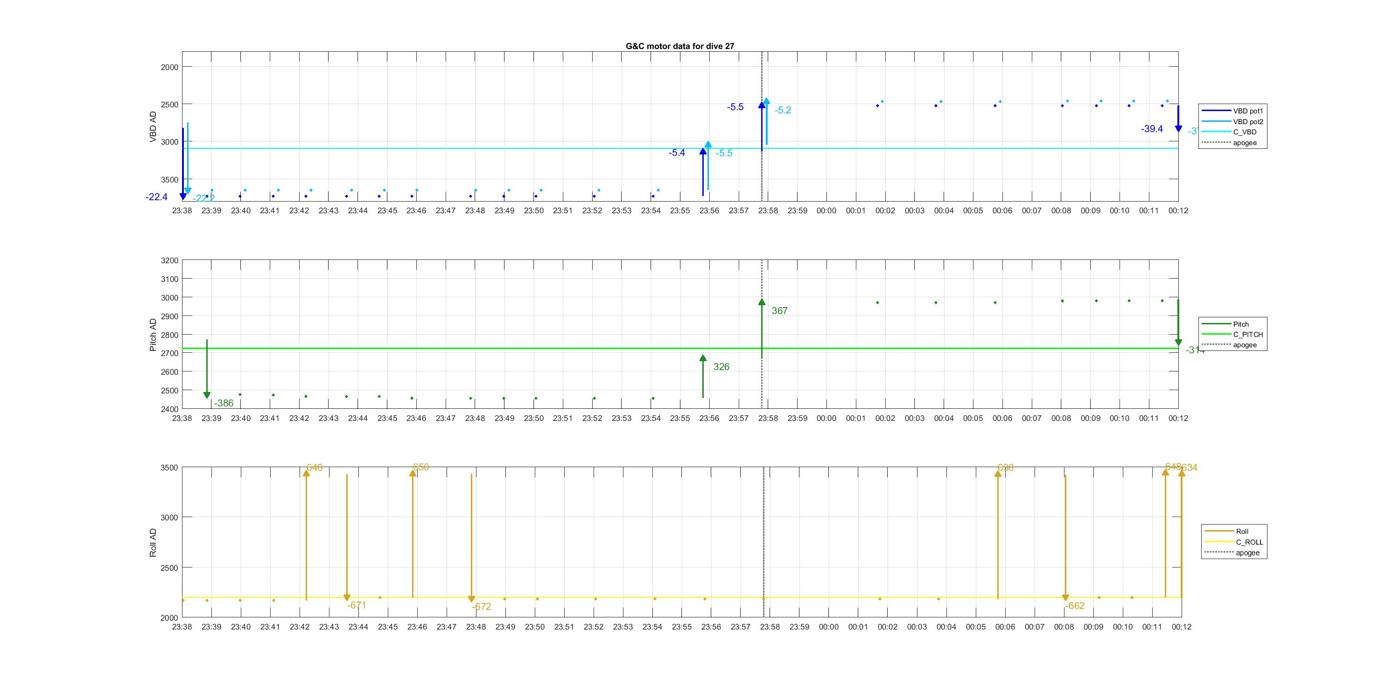Viewport: 1400px width, 693px height.
Task: Click the 'Roll AD' y-axis label
Action: point(153,543)
